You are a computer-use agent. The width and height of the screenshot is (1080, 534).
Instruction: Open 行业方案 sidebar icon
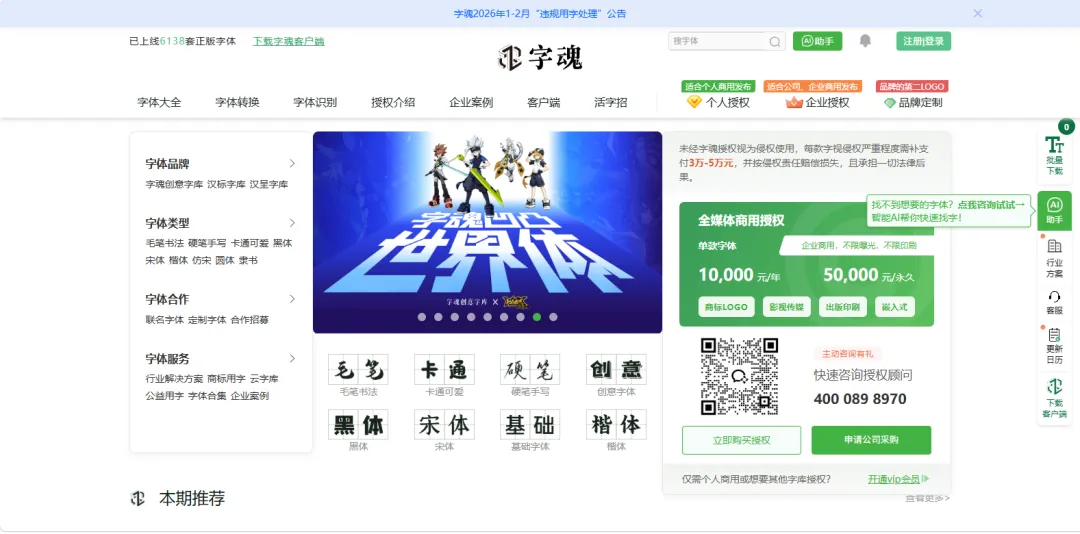pos(1054,258)
